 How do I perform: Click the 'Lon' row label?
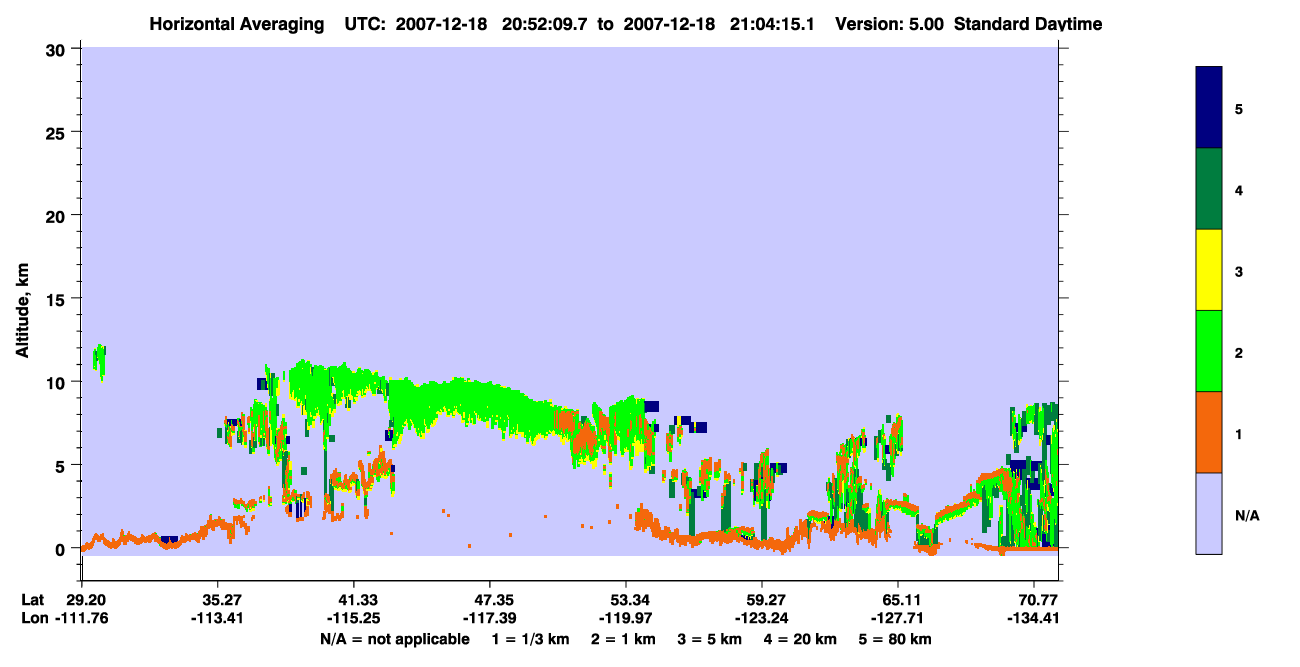coord(34,618)
